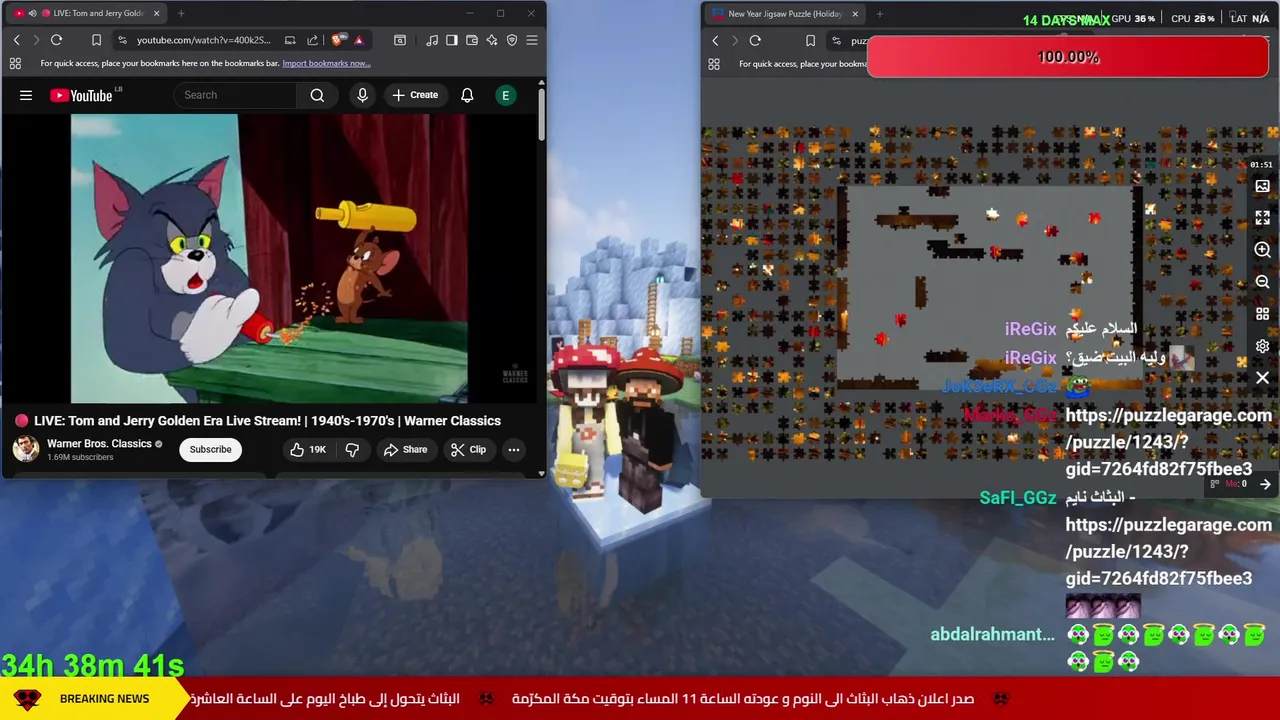Go back in YouTube browser window
The height and width of the screenshot is (720, 1280).
16,40
